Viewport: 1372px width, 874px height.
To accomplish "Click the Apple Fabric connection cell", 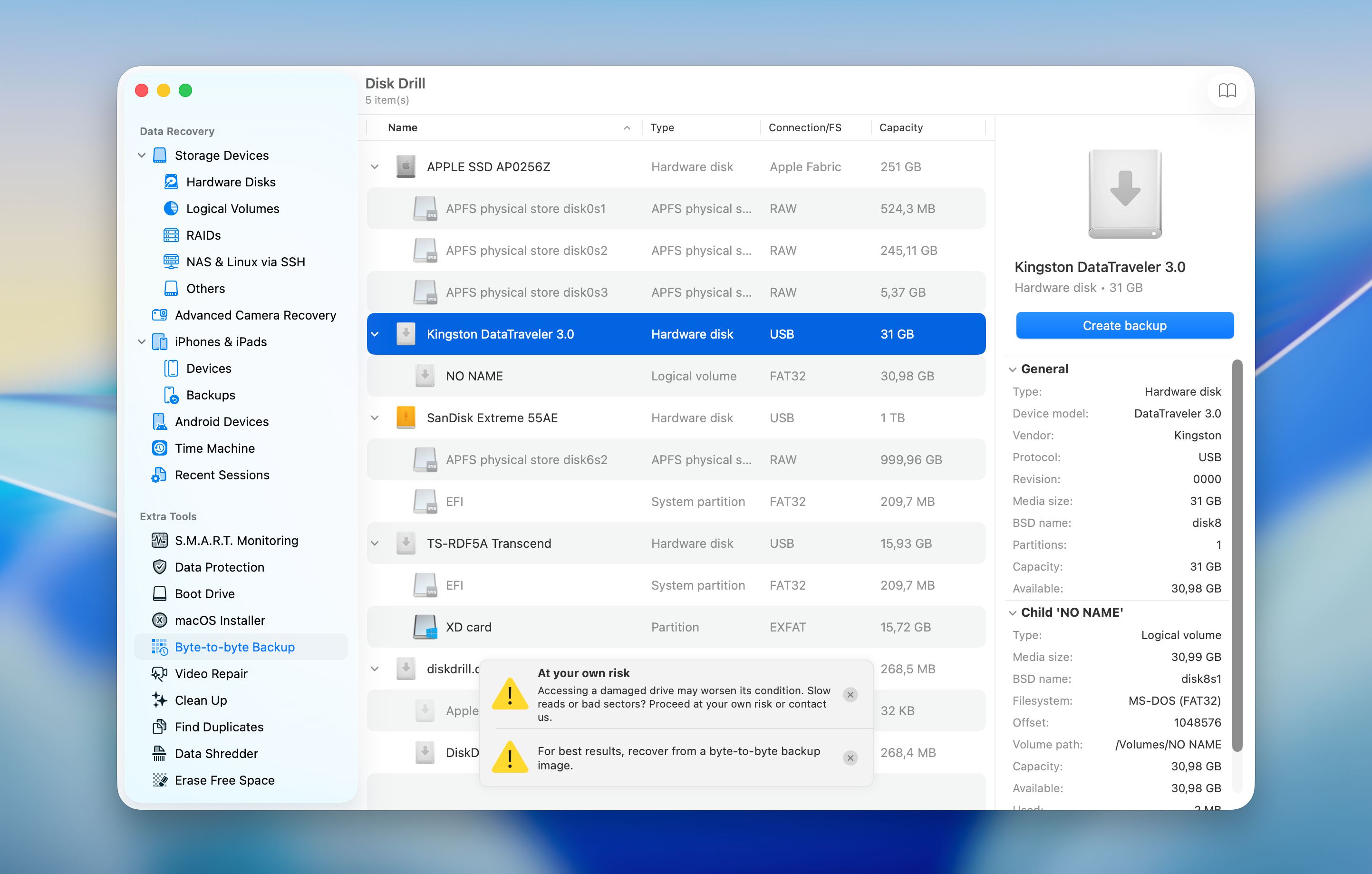I will click(x=805, y=167).
